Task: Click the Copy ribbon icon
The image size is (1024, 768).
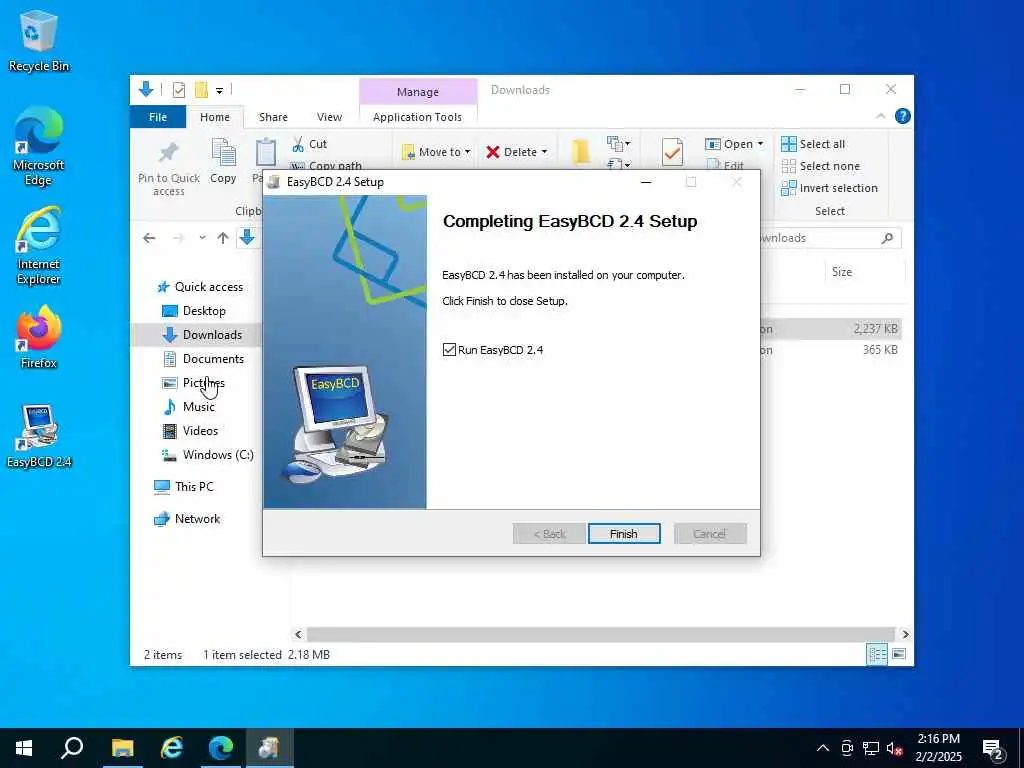Action: coord(223,153)
